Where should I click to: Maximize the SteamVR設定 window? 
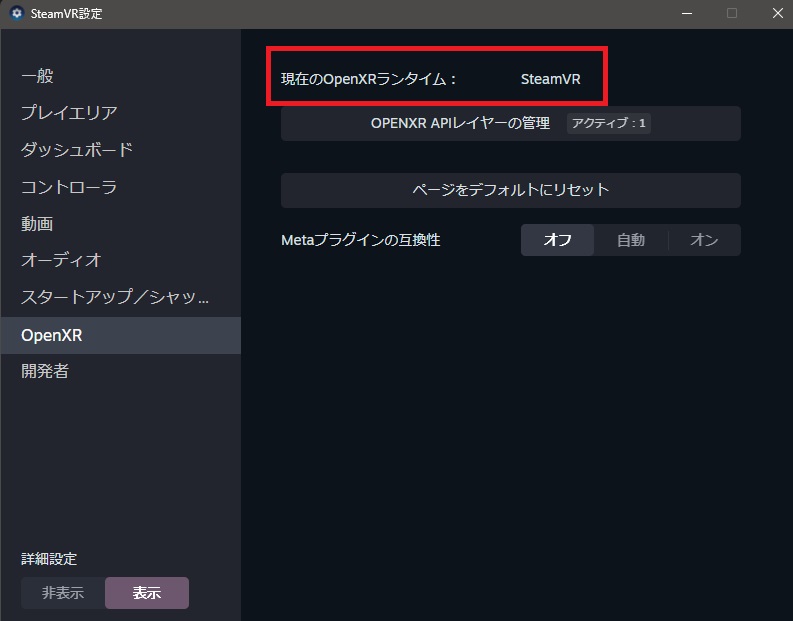732,14
